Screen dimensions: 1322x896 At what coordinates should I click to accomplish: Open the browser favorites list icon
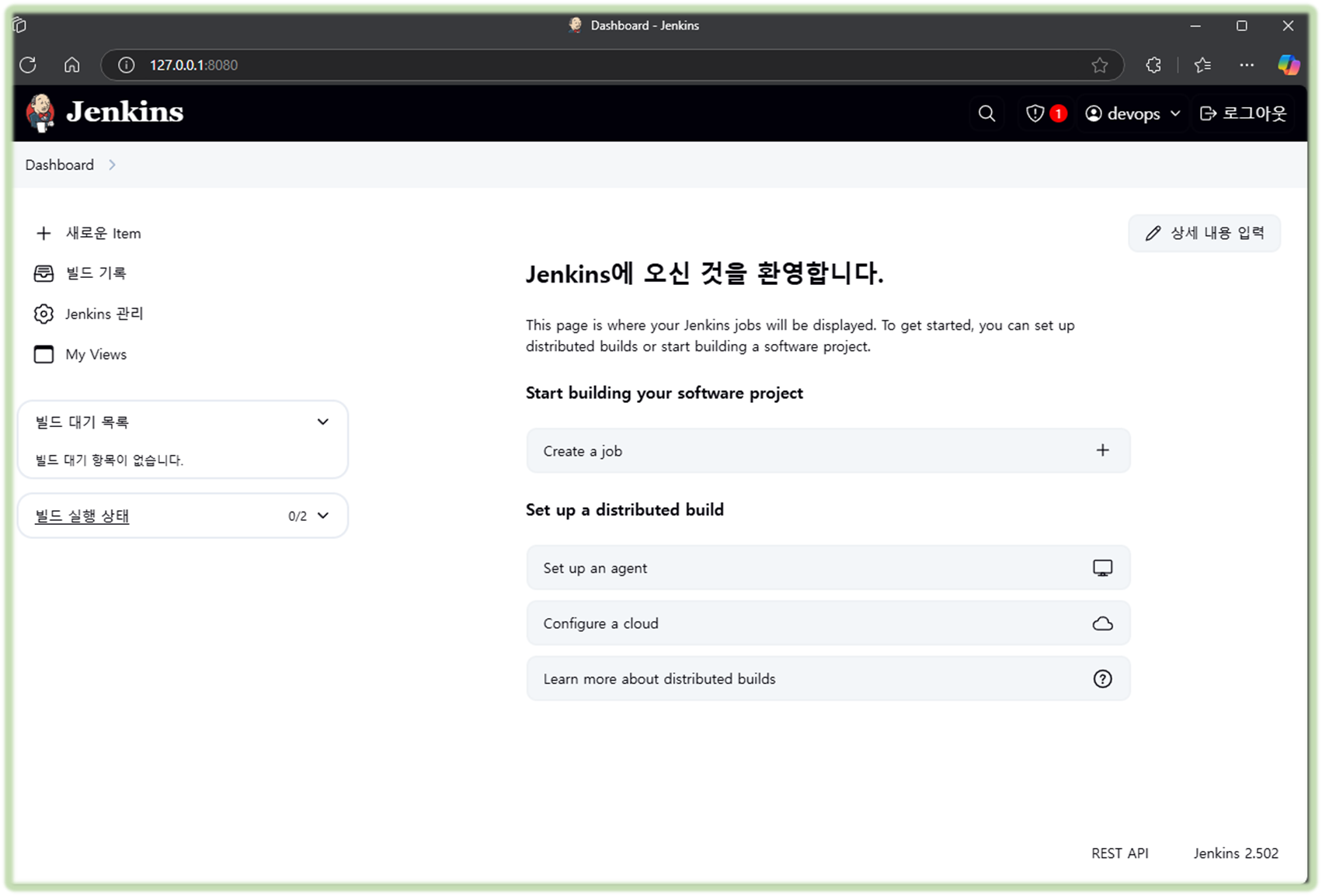(x=1202, y=65)
